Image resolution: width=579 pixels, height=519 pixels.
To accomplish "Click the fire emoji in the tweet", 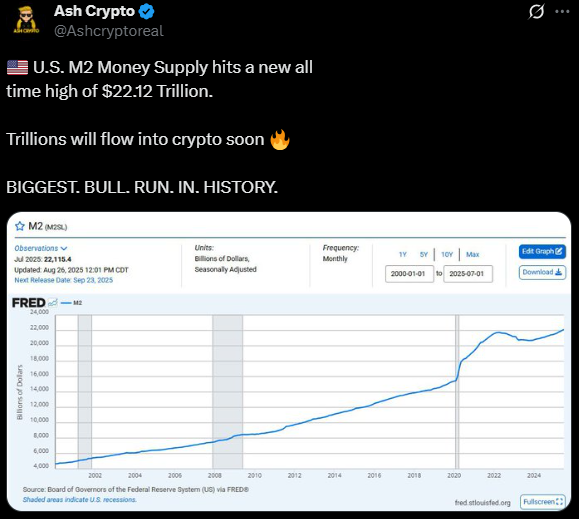I will point(280,140).
